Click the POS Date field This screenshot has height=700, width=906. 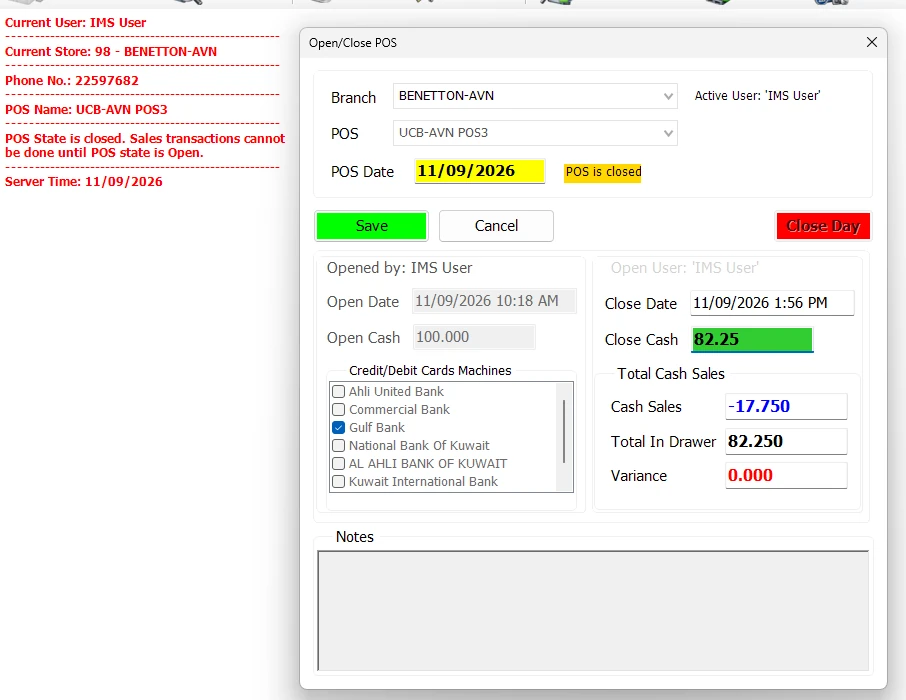click(x=480, y=171)
